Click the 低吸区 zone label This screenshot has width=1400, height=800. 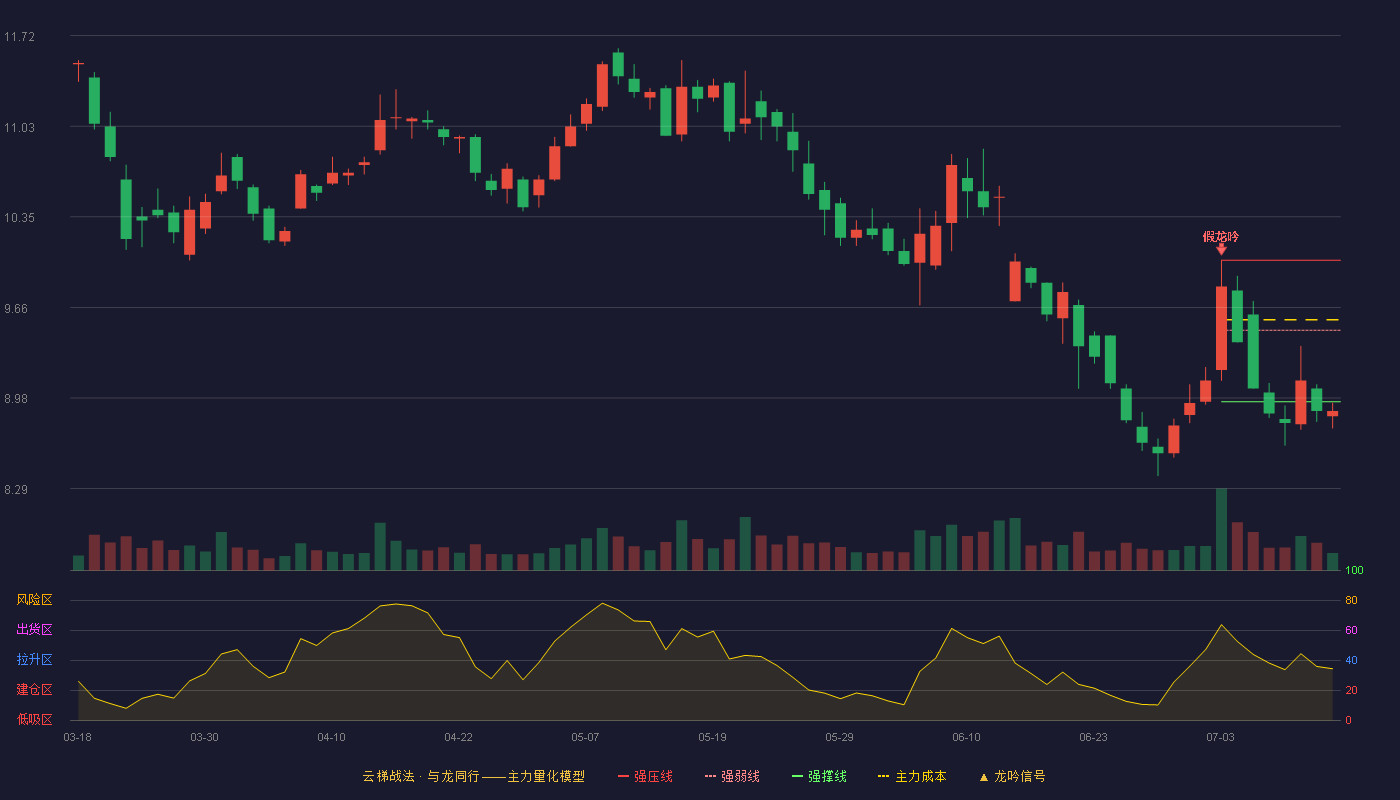(34, 719)
